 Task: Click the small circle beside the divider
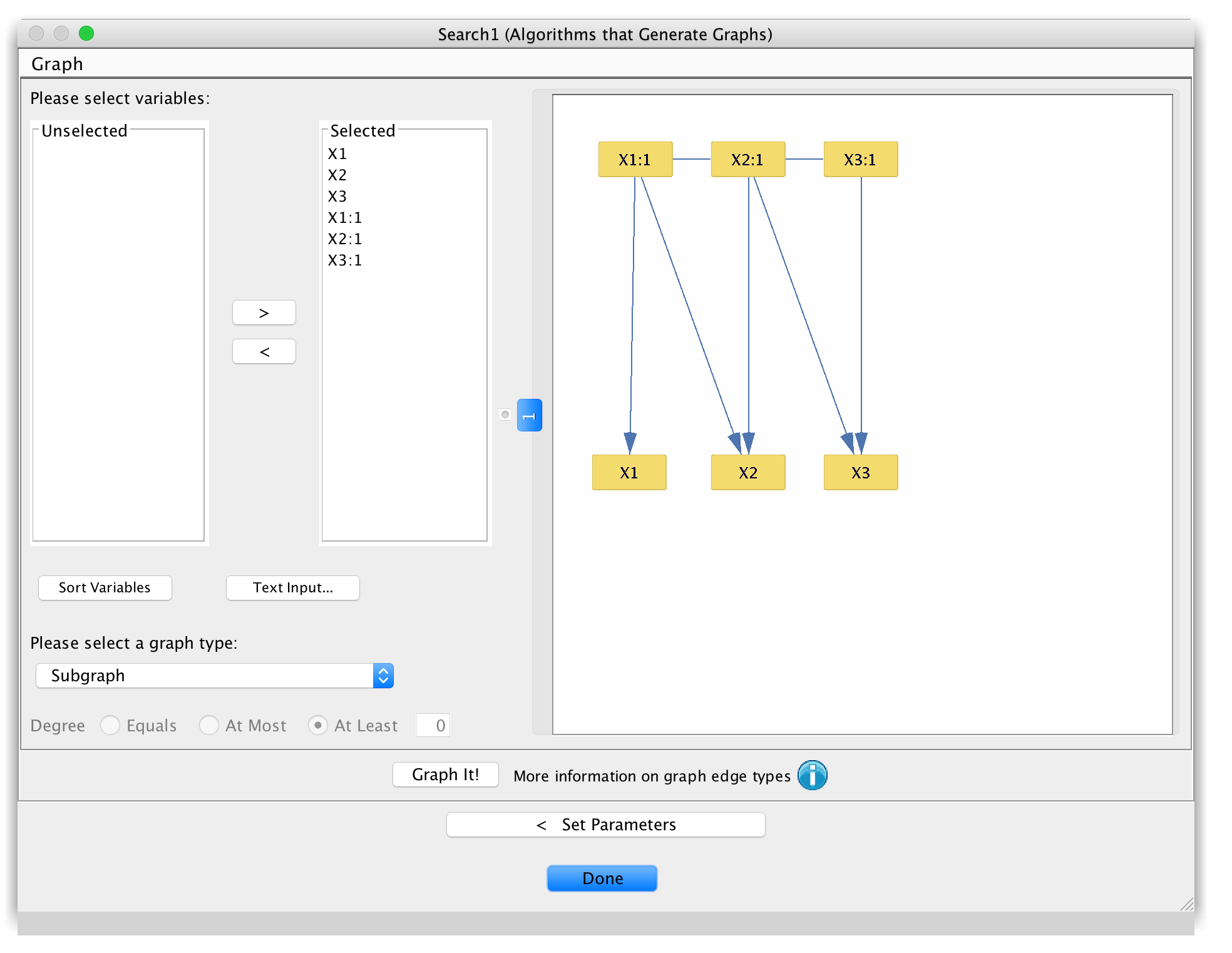click(x=505, y=415)
